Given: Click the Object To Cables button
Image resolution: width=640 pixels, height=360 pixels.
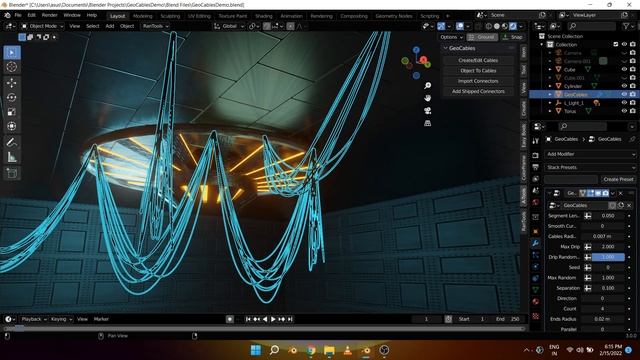Looking at the screenshot, I should pos(478,71).
